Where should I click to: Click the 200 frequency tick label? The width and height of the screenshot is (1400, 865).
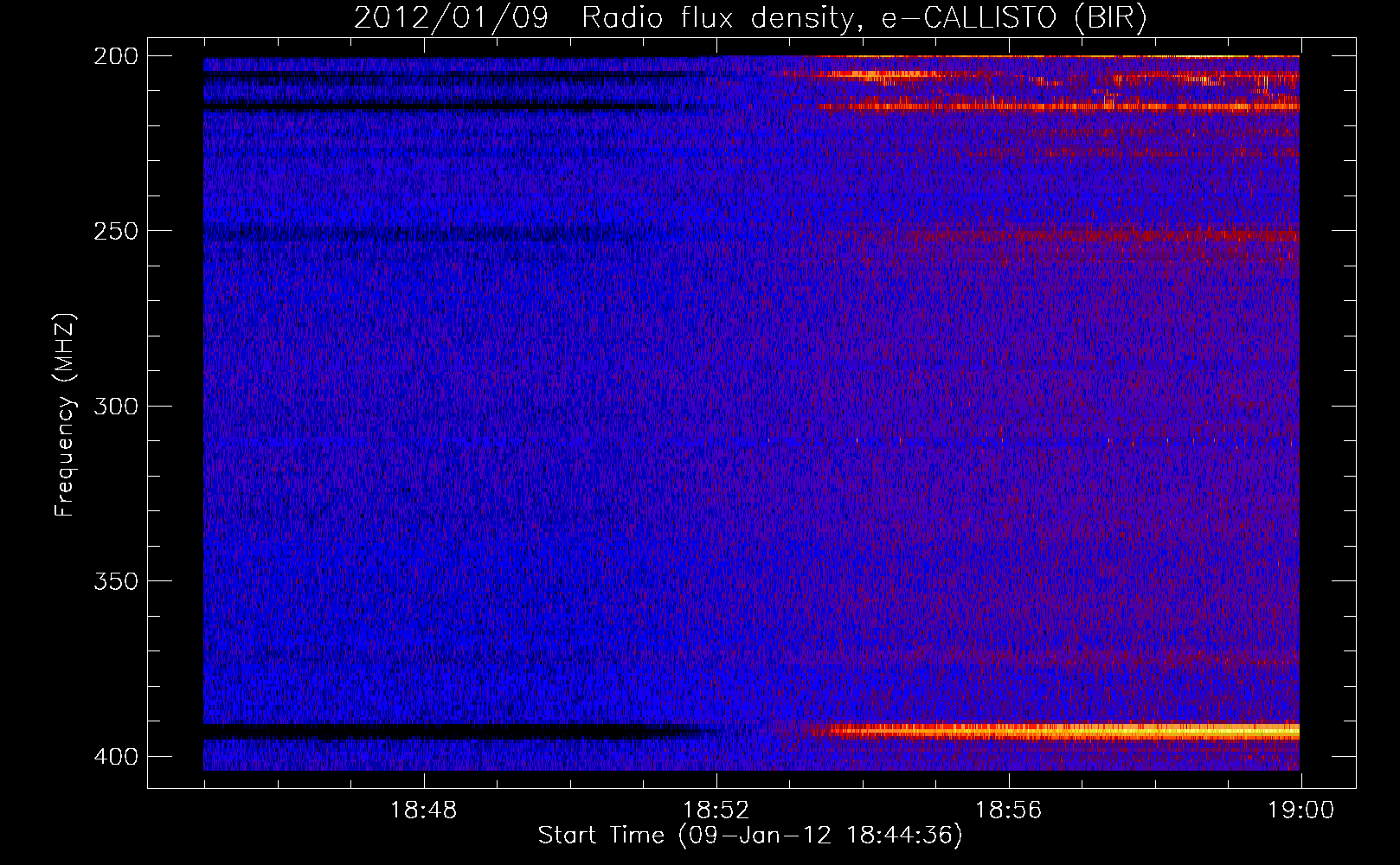(116, 56)
